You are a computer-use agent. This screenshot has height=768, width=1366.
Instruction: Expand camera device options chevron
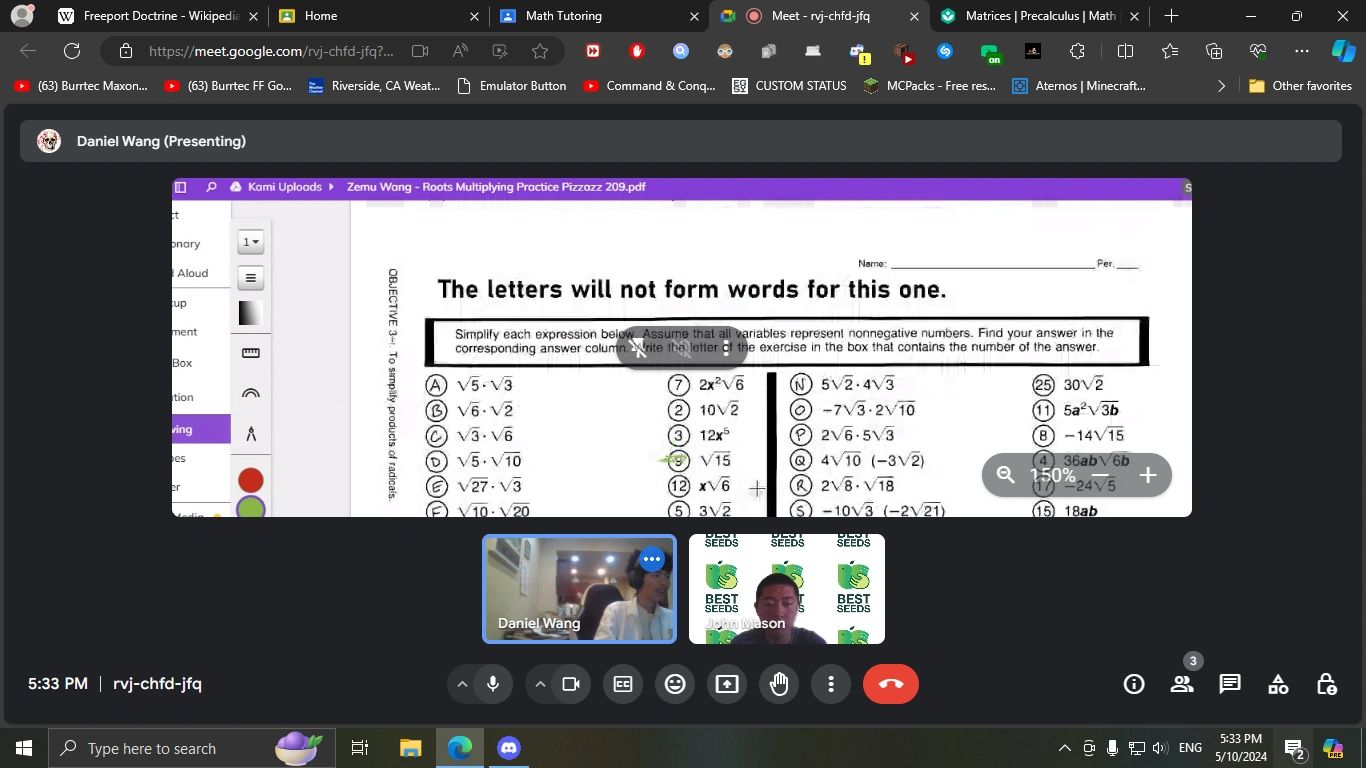click(x=540, y=683)
